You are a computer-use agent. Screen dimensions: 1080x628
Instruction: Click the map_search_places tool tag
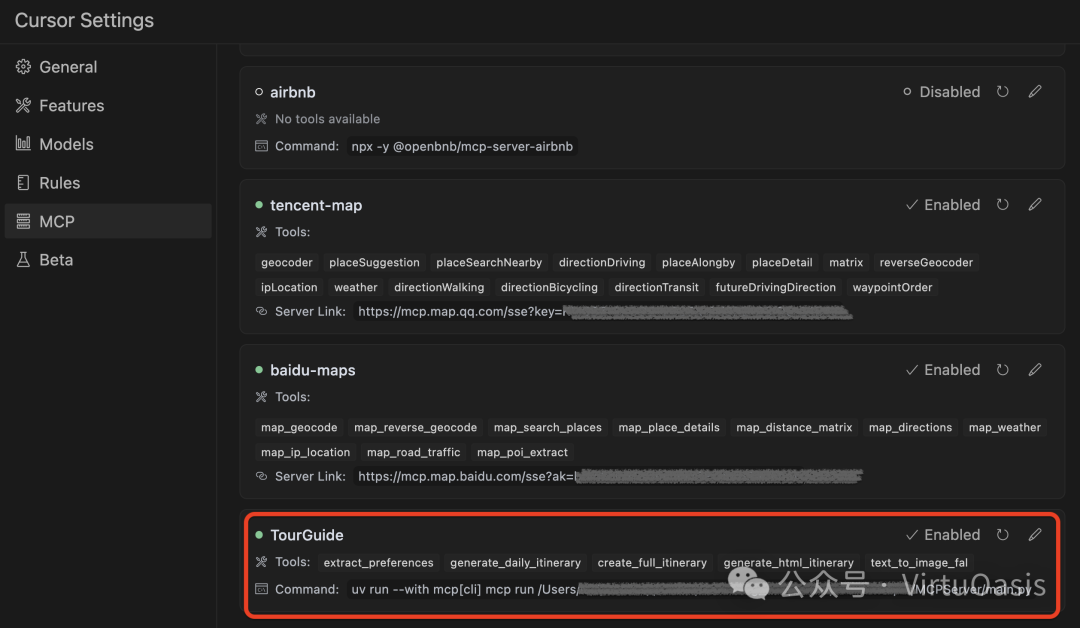(548, 428)
